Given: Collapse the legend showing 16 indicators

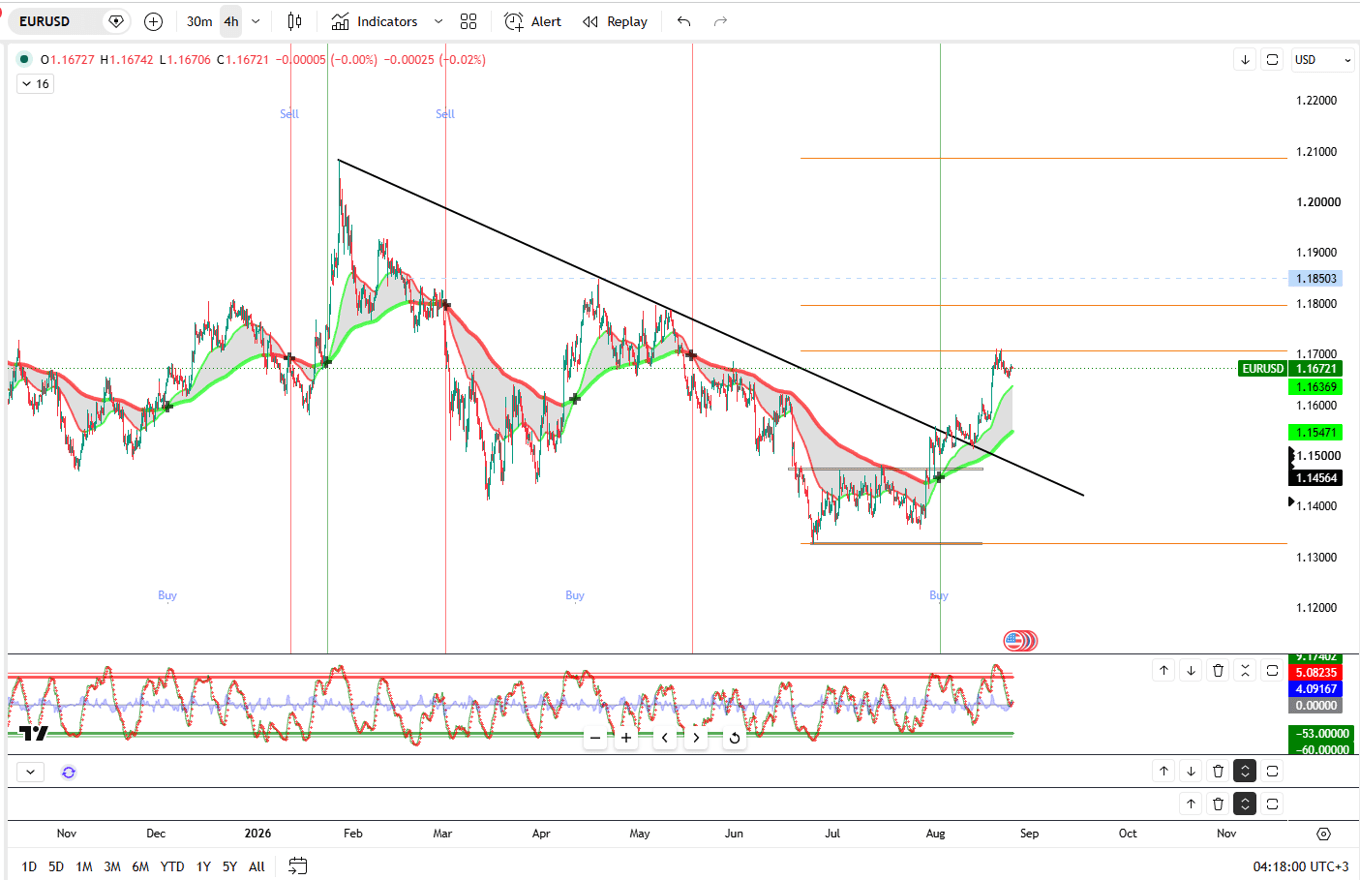Looking at the screenshot, I should (35, 84).
